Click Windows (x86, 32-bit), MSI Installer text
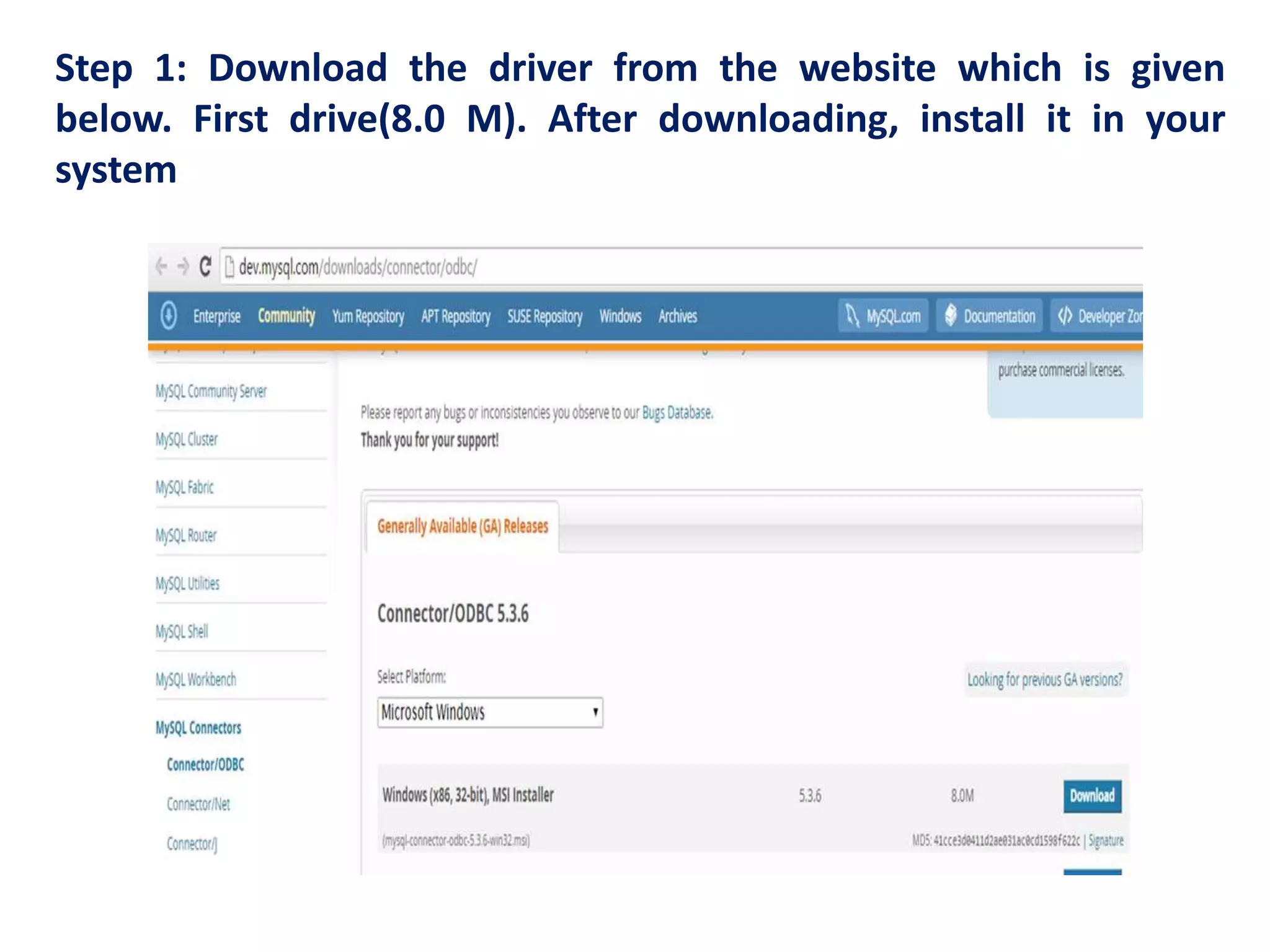Screen dimensions: 1270x952 (468, 795)
